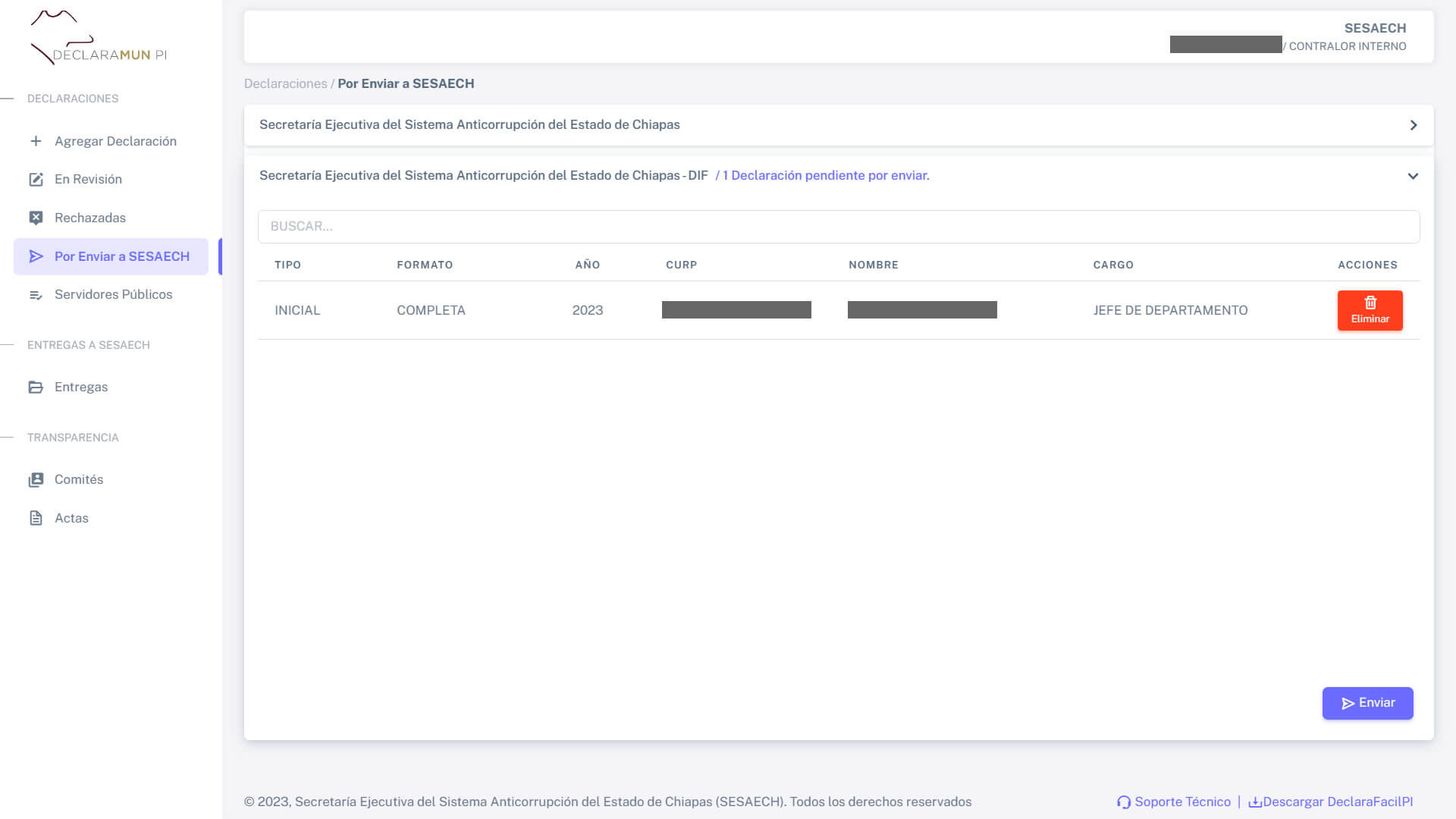
Task: Click the send arrow icon in sidebar
Action: 36,256
